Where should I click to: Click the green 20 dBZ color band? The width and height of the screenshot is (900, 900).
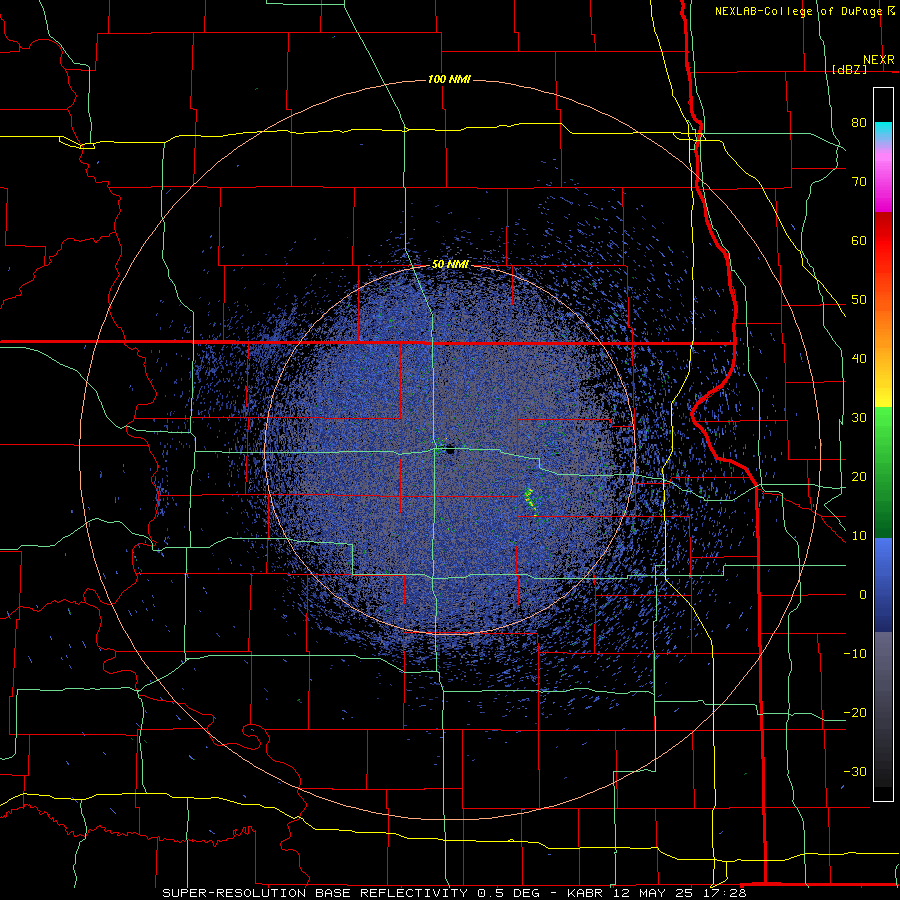pos(883,476)
